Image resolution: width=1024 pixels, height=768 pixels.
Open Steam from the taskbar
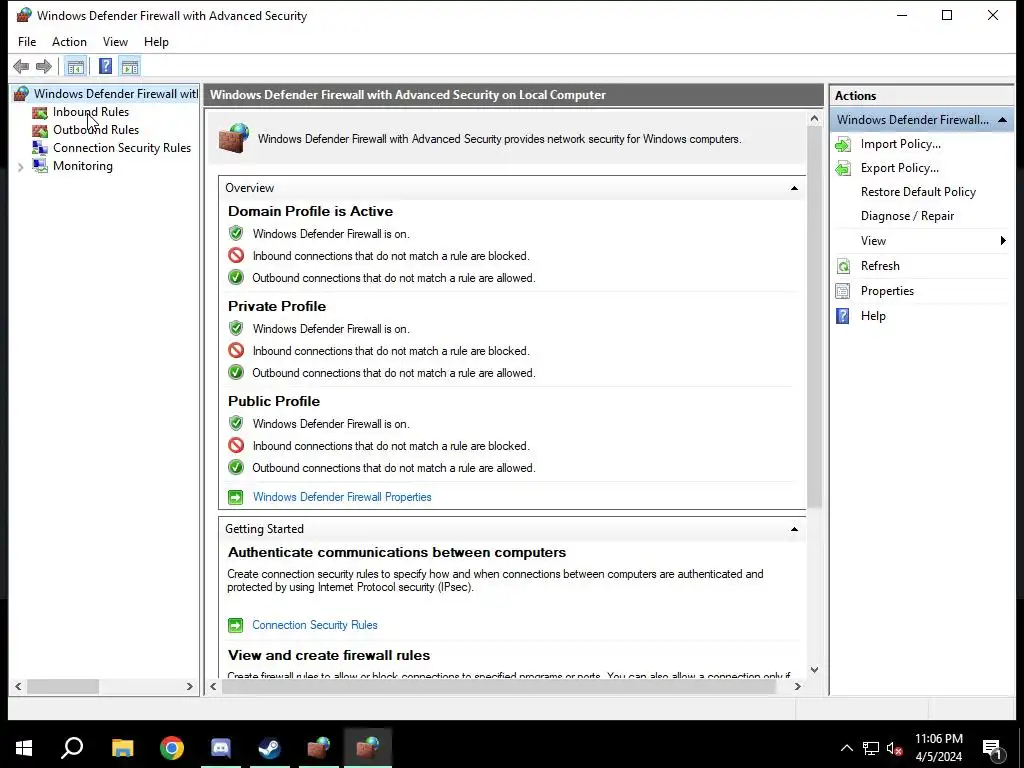pos(270,748)
